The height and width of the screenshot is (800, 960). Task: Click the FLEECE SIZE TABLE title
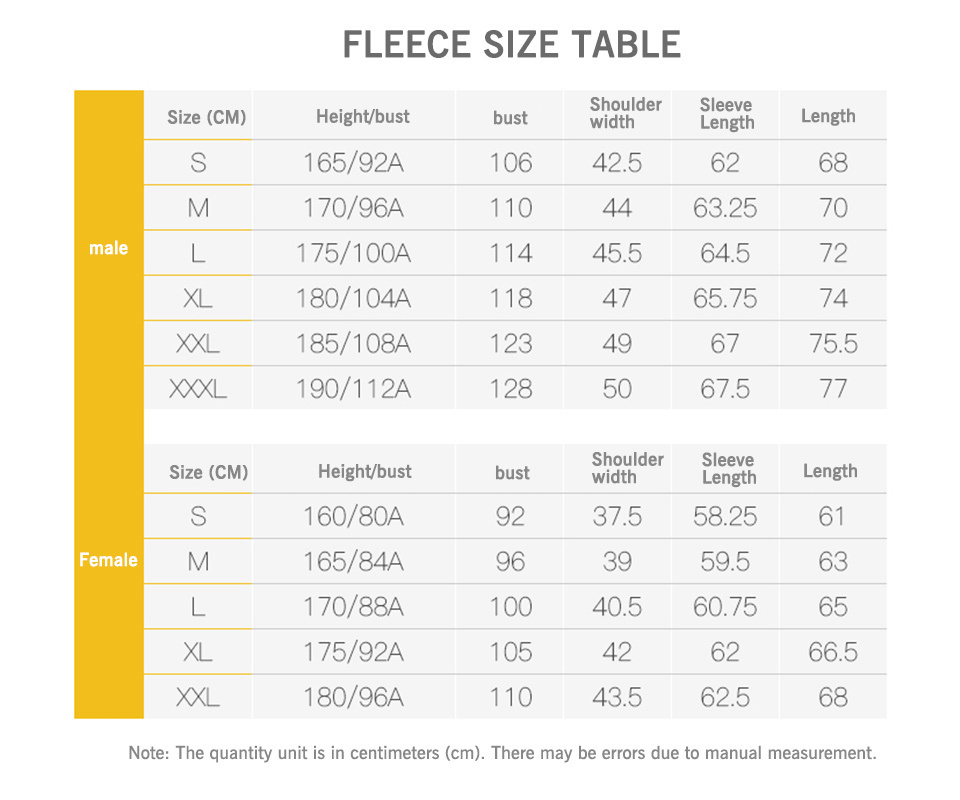pyautogui.click(x=512, y=45)
